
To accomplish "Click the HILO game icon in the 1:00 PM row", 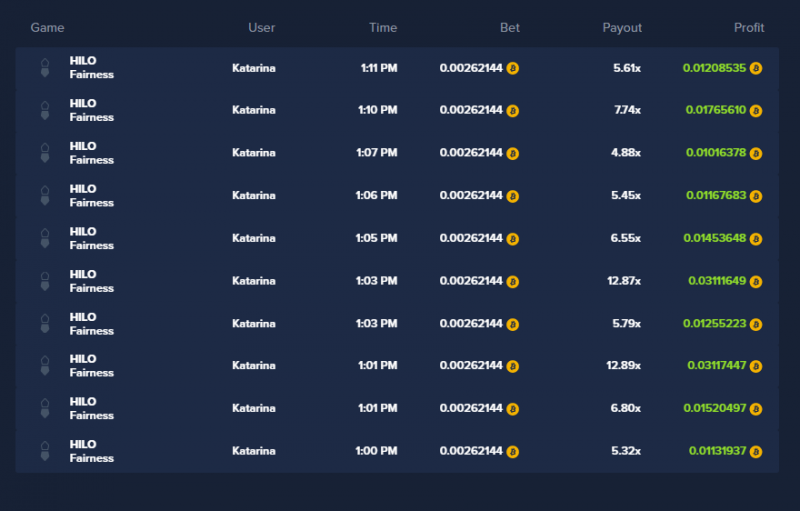I will click(45, 451).
